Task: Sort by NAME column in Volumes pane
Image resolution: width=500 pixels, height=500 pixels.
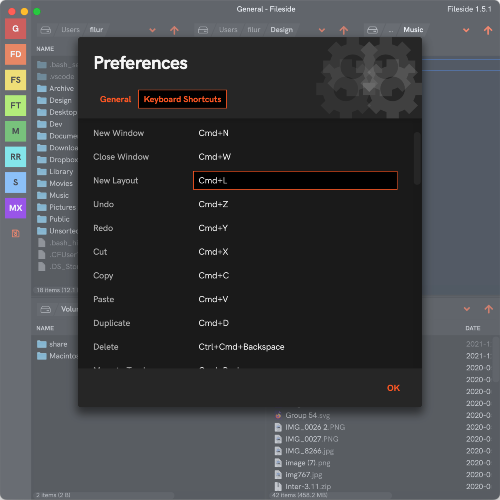Action: (x=45, y=328)
